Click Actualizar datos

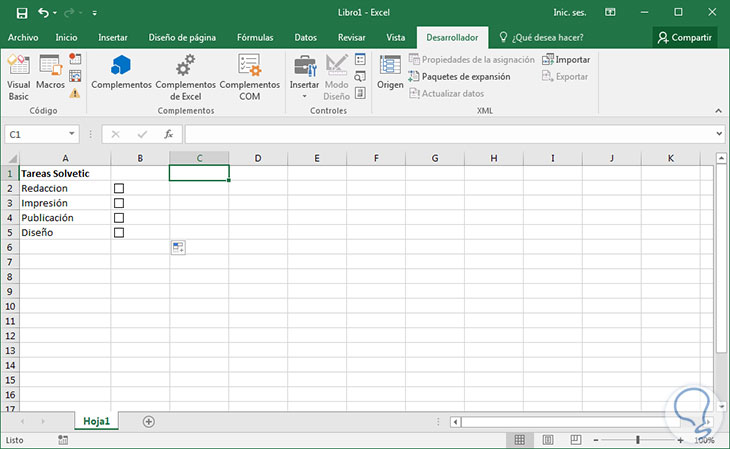point(446,93)
